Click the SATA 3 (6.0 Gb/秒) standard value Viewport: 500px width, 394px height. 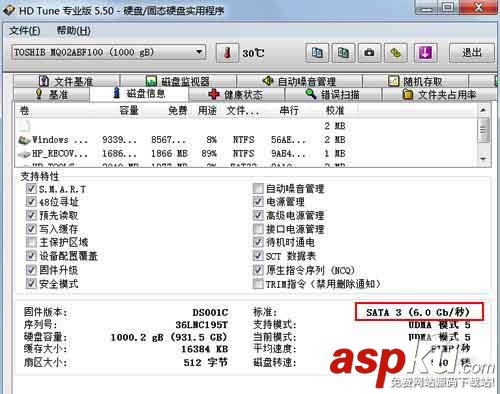point(418,312)
